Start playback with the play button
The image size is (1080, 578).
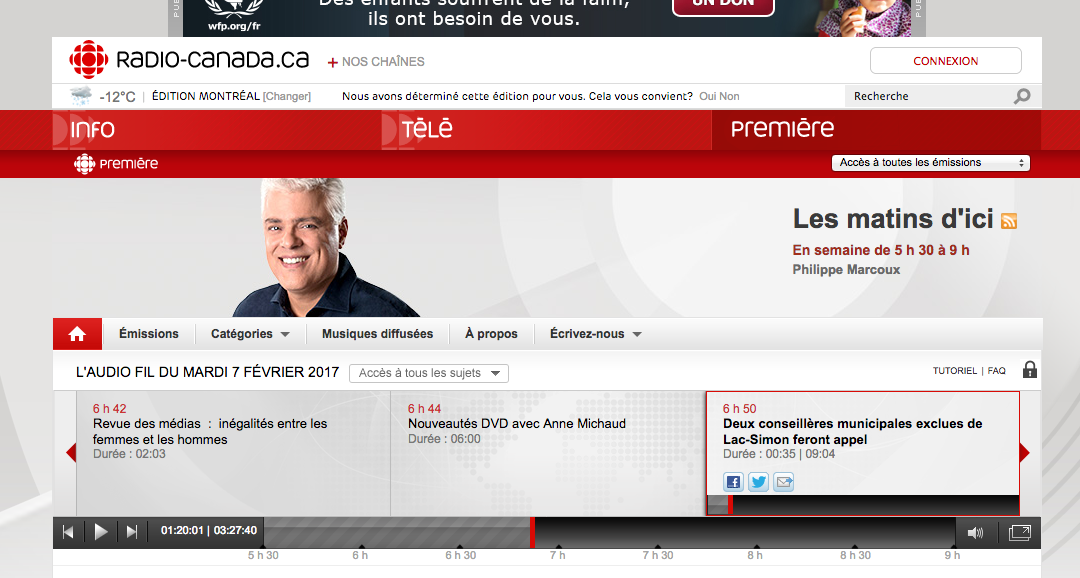click(x=101, y=532)
